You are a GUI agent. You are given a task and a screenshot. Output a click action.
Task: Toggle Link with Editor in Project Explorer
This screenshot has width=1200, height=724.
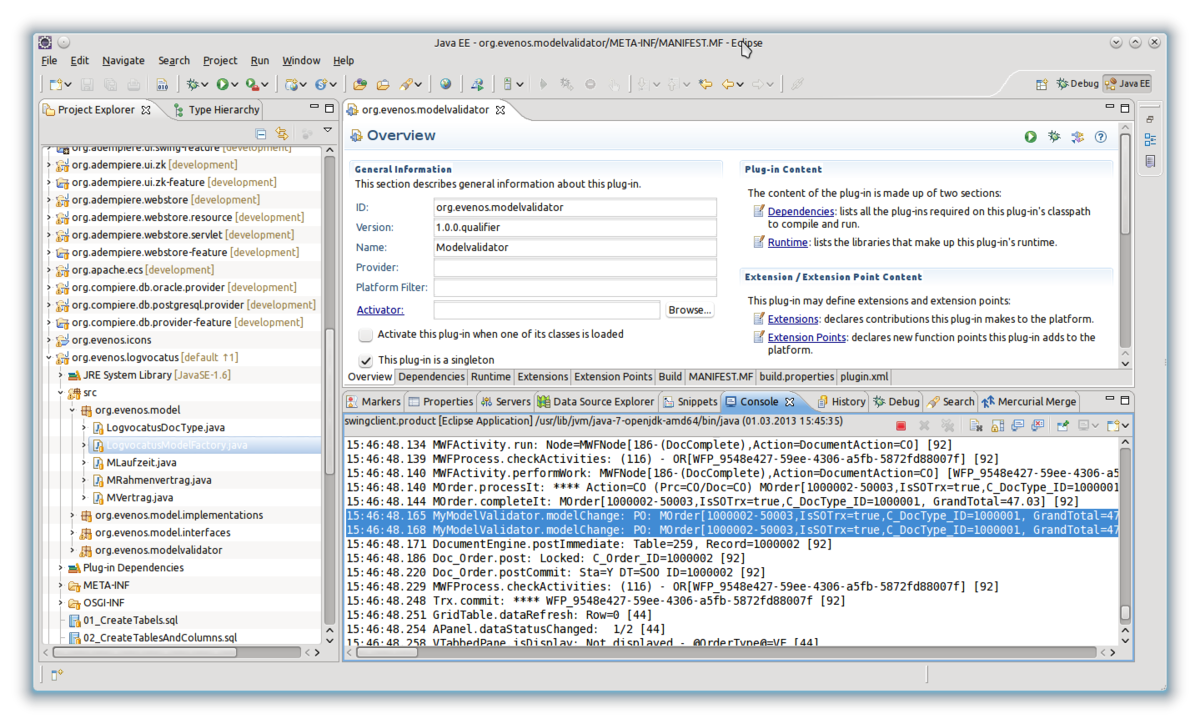(282, 134)
